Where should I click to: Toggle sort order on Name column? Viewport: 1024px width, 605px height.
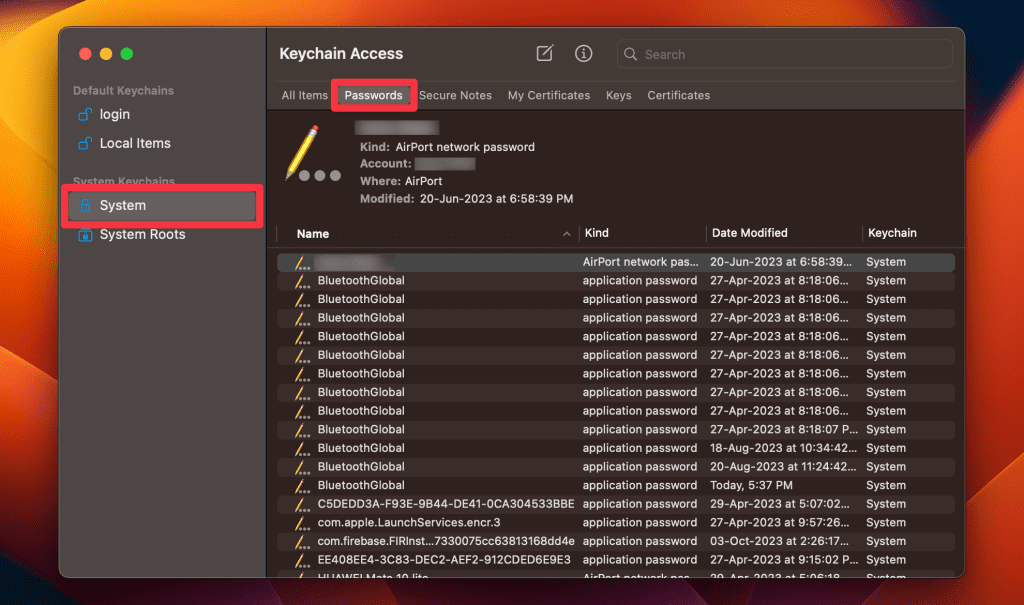[313, 234]
